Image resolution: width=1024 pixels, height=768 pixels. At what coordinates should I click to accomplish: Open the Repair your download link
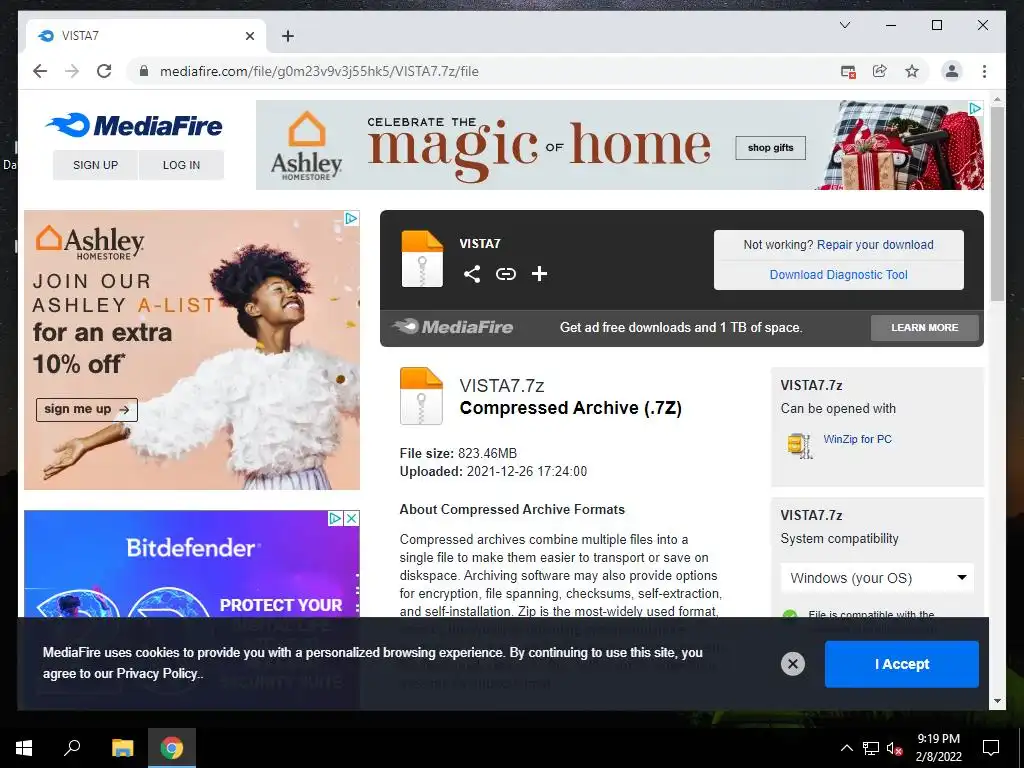(x=875, y=245)
